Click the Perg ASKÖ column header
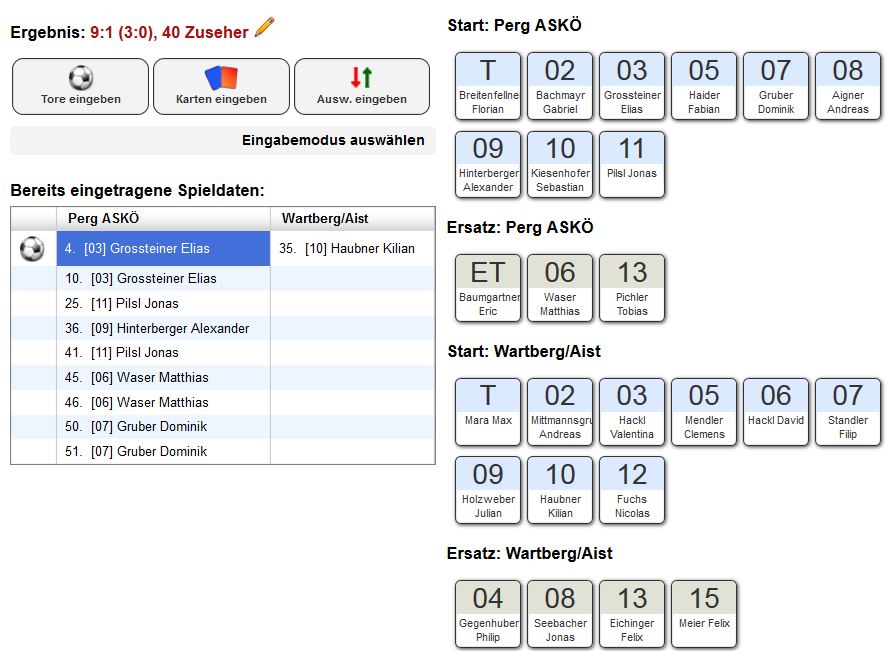 click(x=163, y=219)
